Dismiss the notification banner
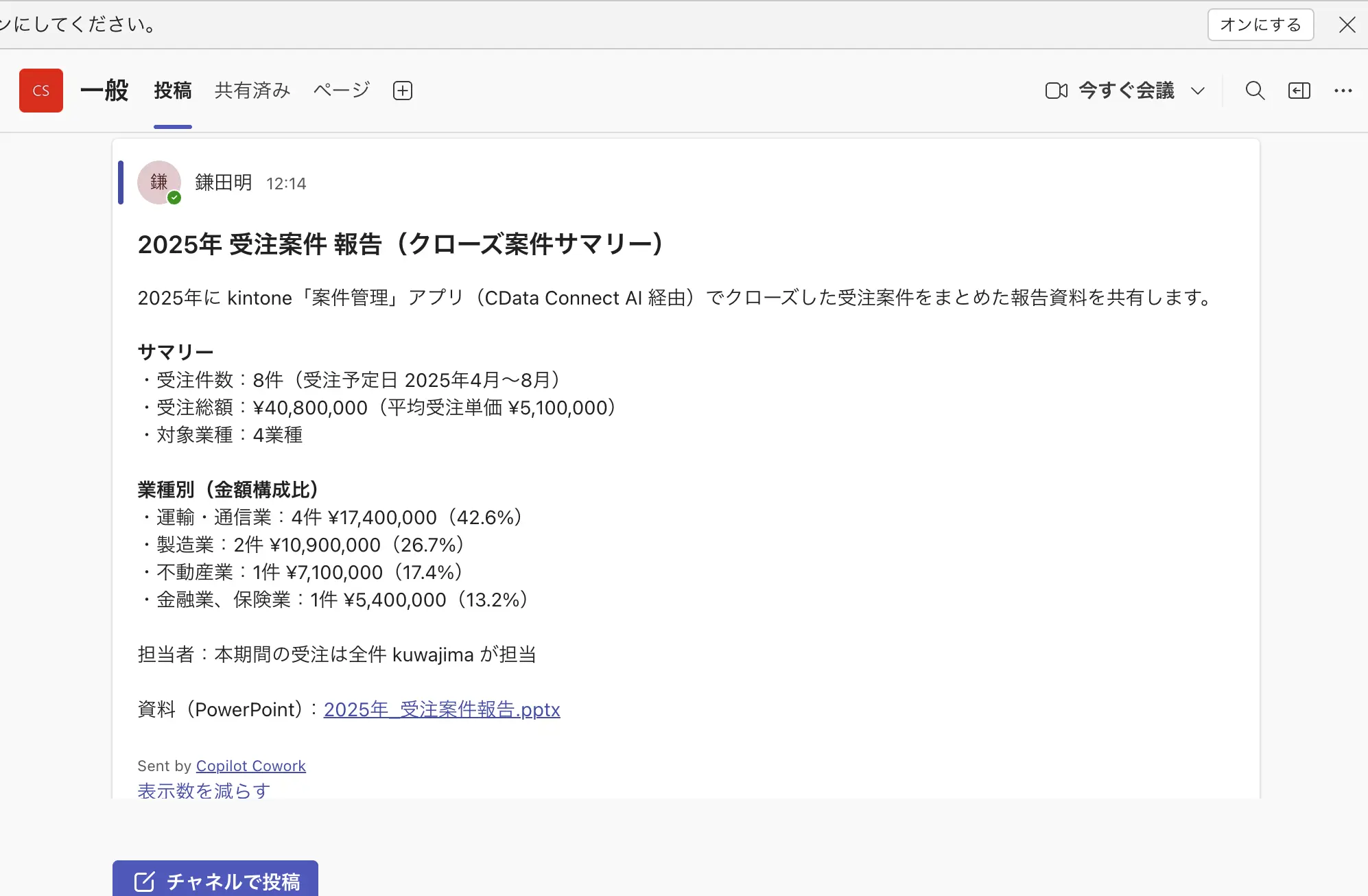This screenshot has width=1368, height=896. point(1347,25)
